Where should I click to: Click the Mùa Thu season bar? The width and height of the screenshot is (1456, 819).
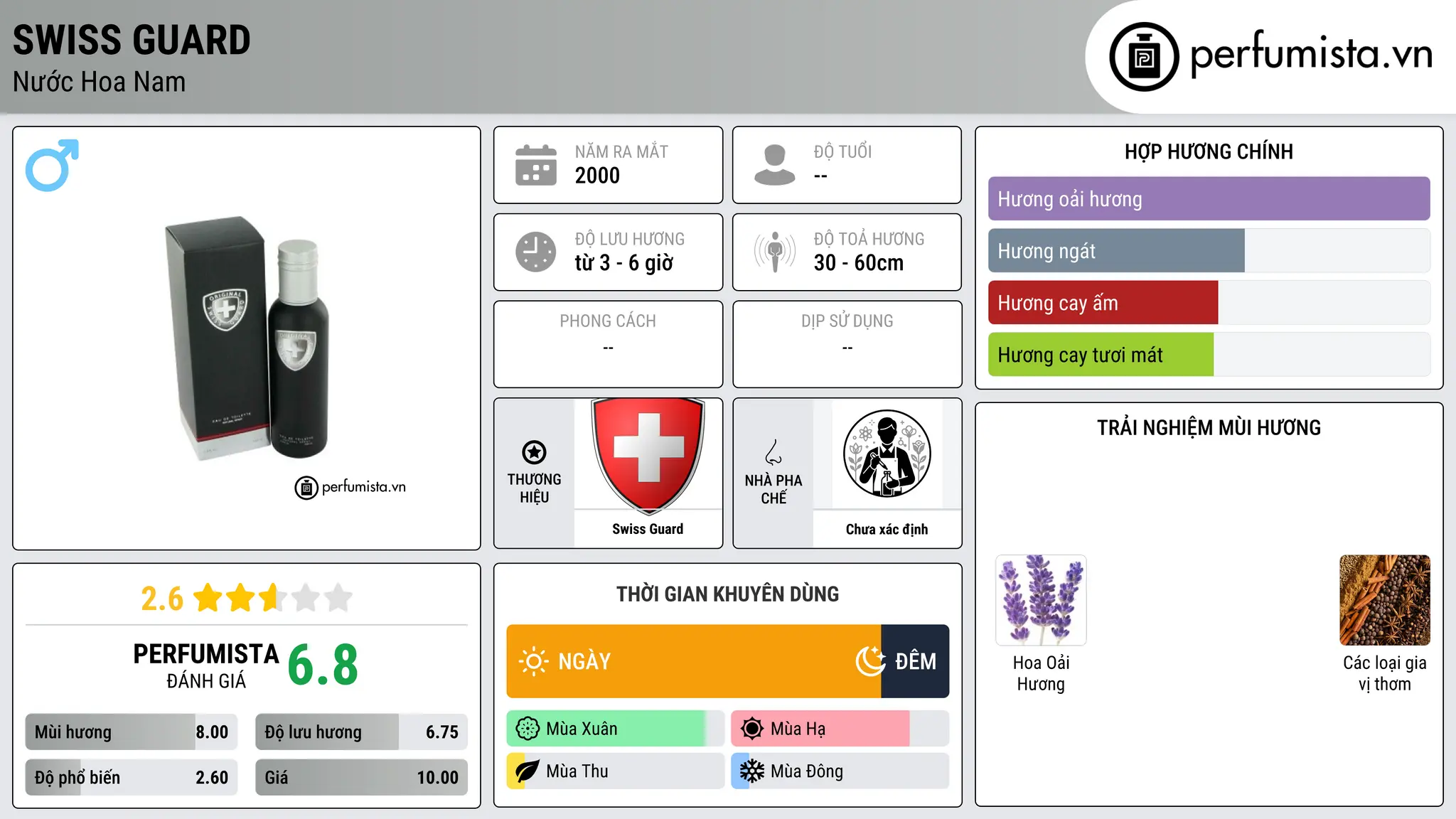tap(616, 771)
